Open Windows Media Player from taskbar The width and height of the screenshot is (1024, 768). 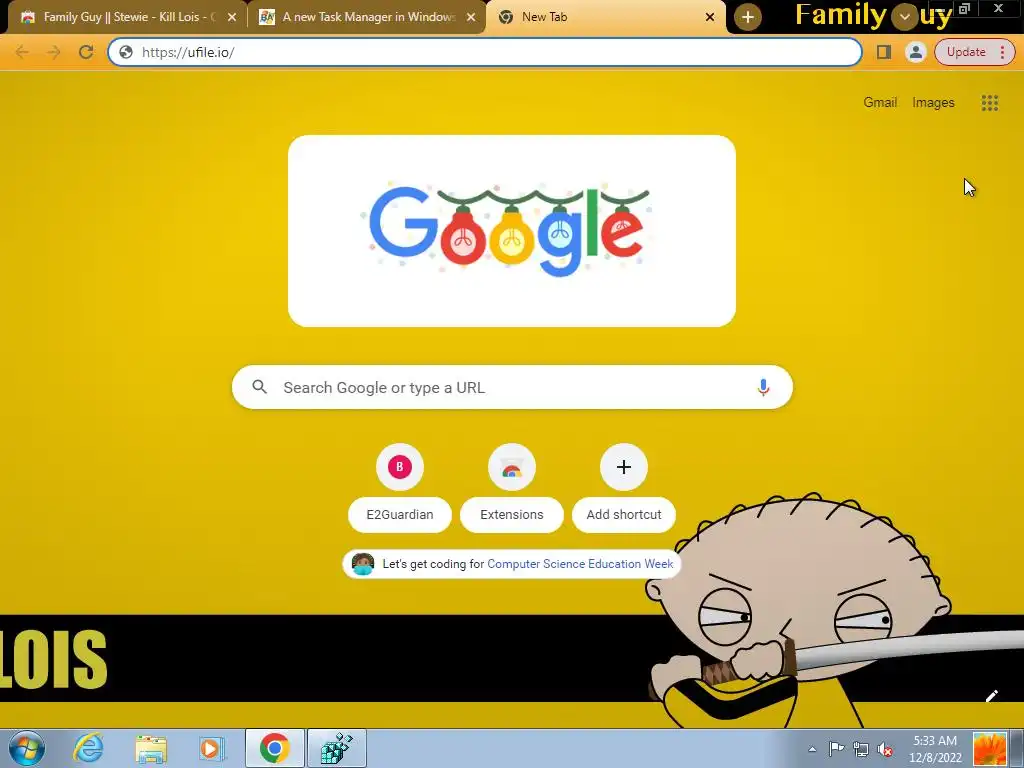[x=212, y=748]
